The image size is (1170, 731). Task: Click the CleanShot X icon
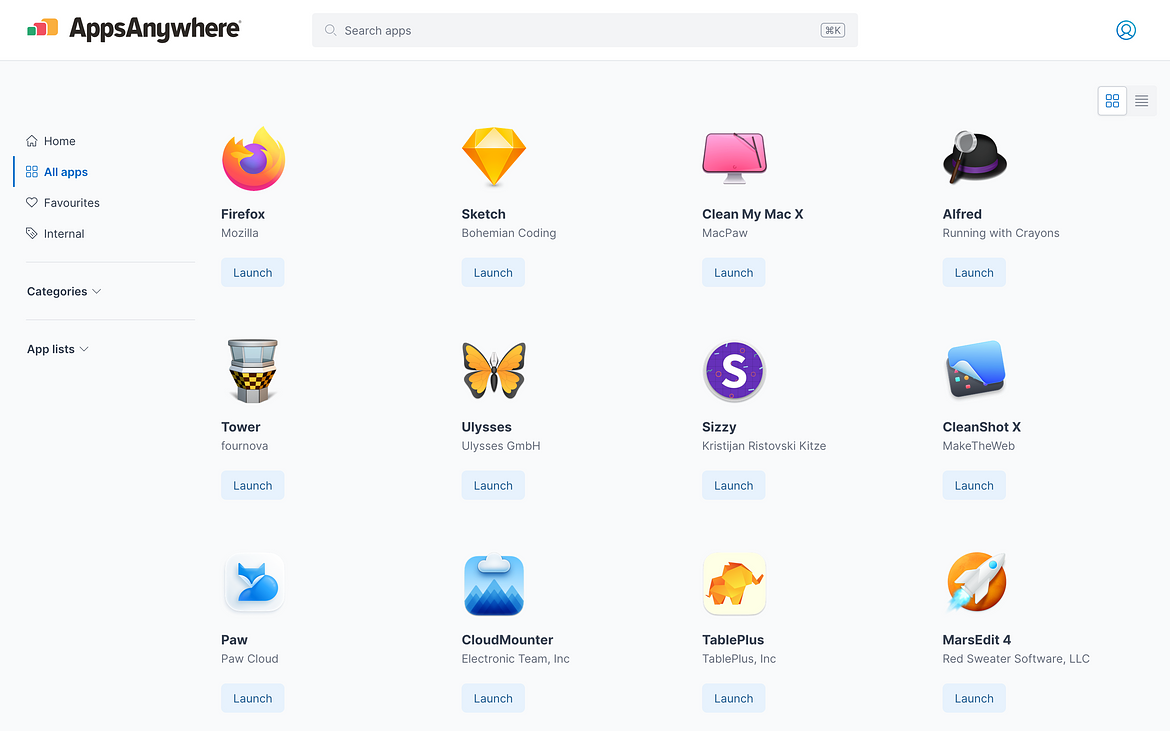(x=975, y=370)
